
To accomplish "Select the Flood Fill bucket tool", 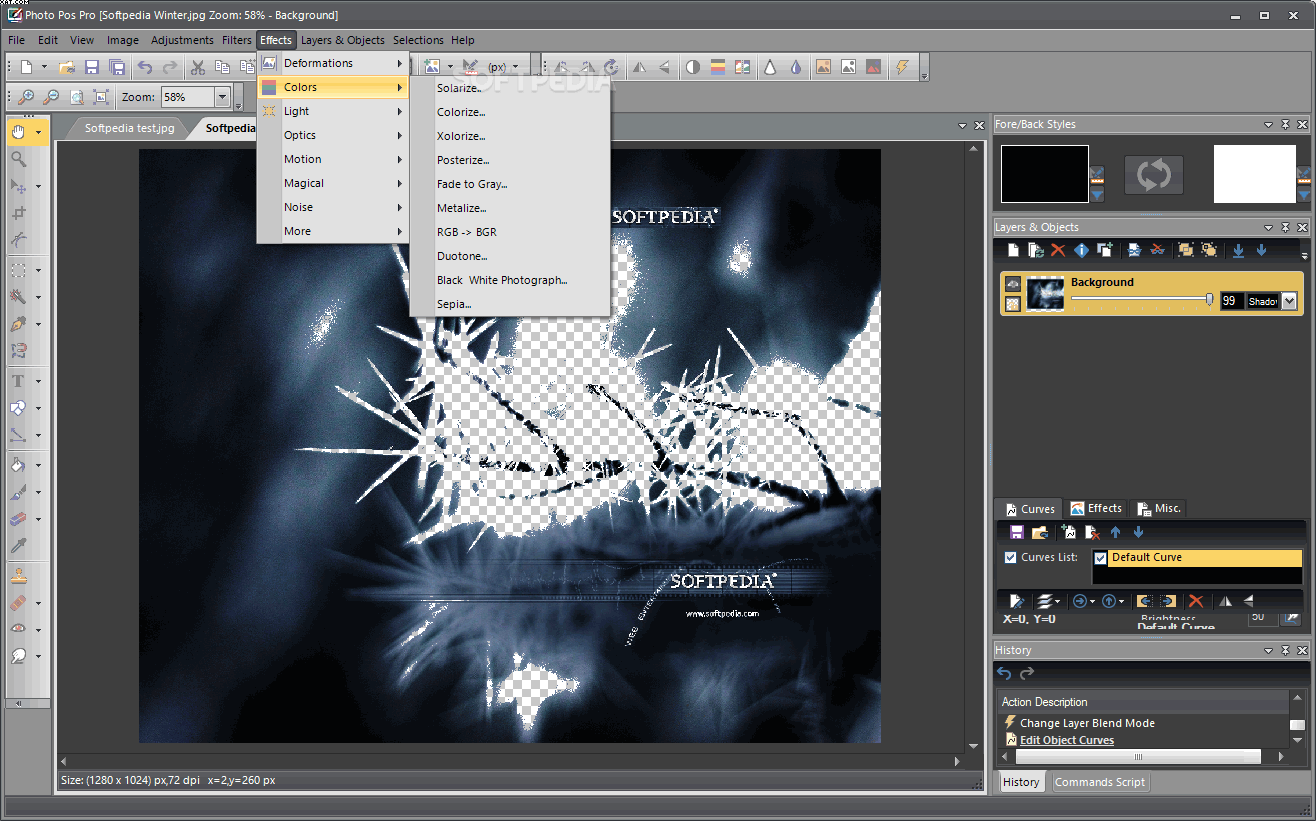I will point(18,465).
